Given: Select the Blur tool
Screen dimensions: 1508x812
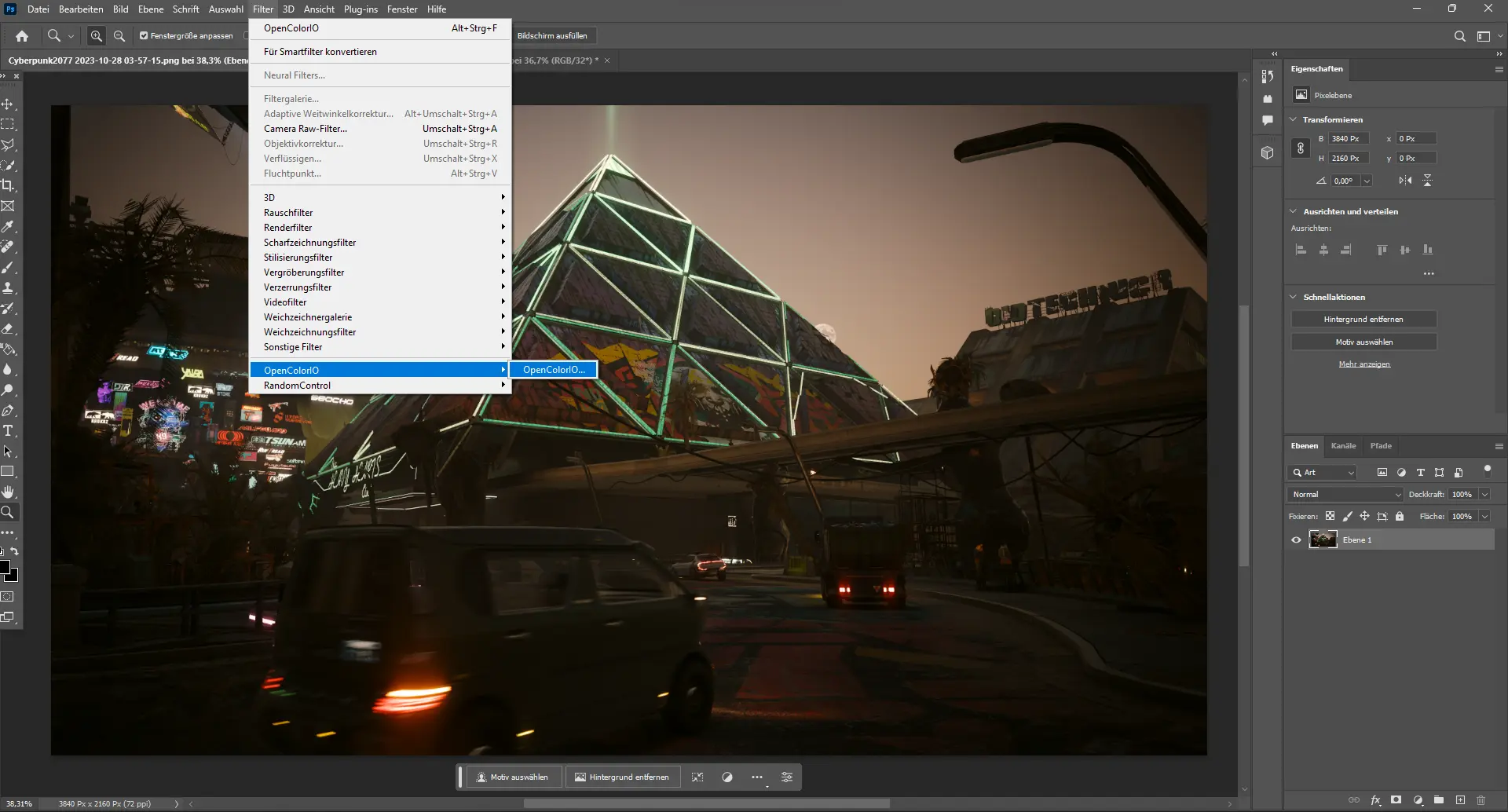Looking at the screenshot, I should pos(8,370).
